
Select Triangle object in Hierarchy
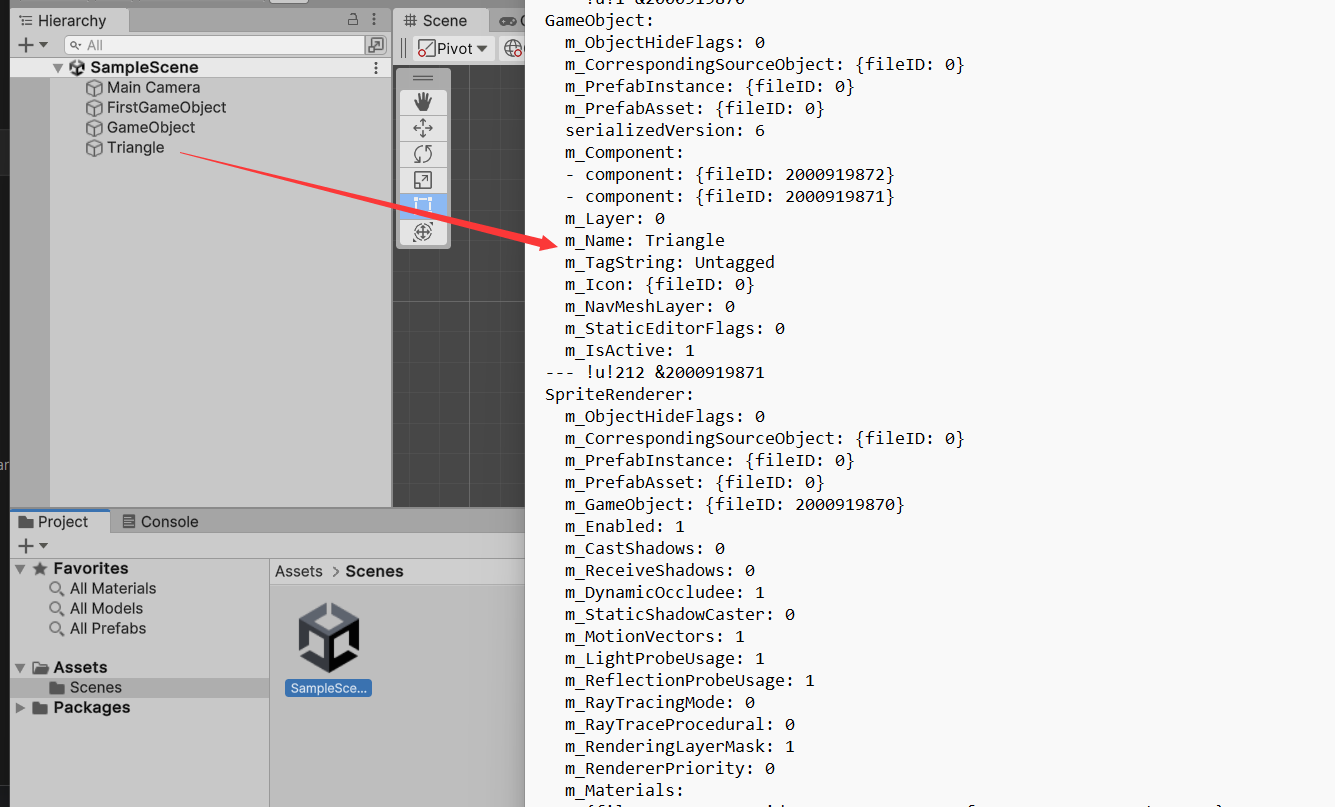135,148
